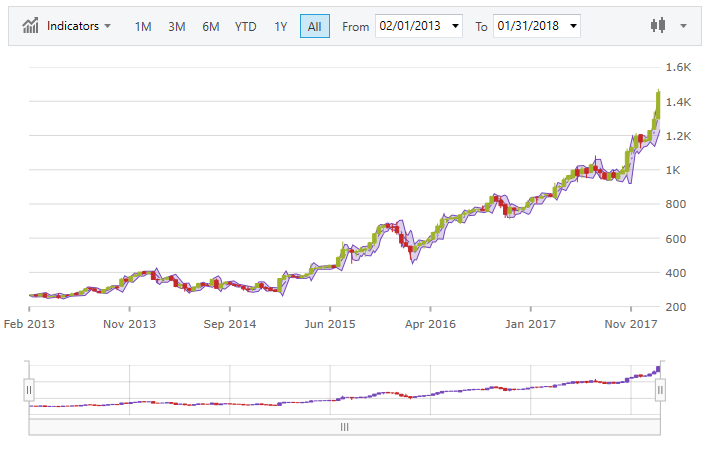Click the Indicators chart icon
709x452 pixels.
31,26
